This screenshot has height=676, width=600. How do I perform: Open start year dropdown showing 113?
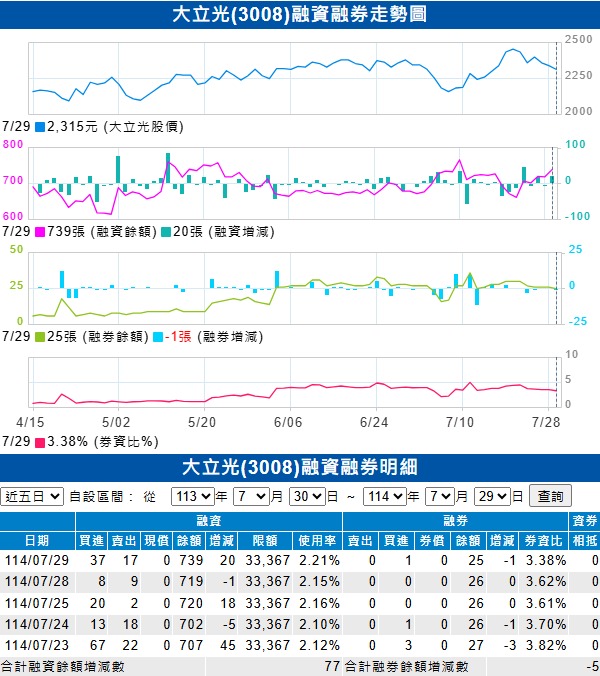pos(193,497)
